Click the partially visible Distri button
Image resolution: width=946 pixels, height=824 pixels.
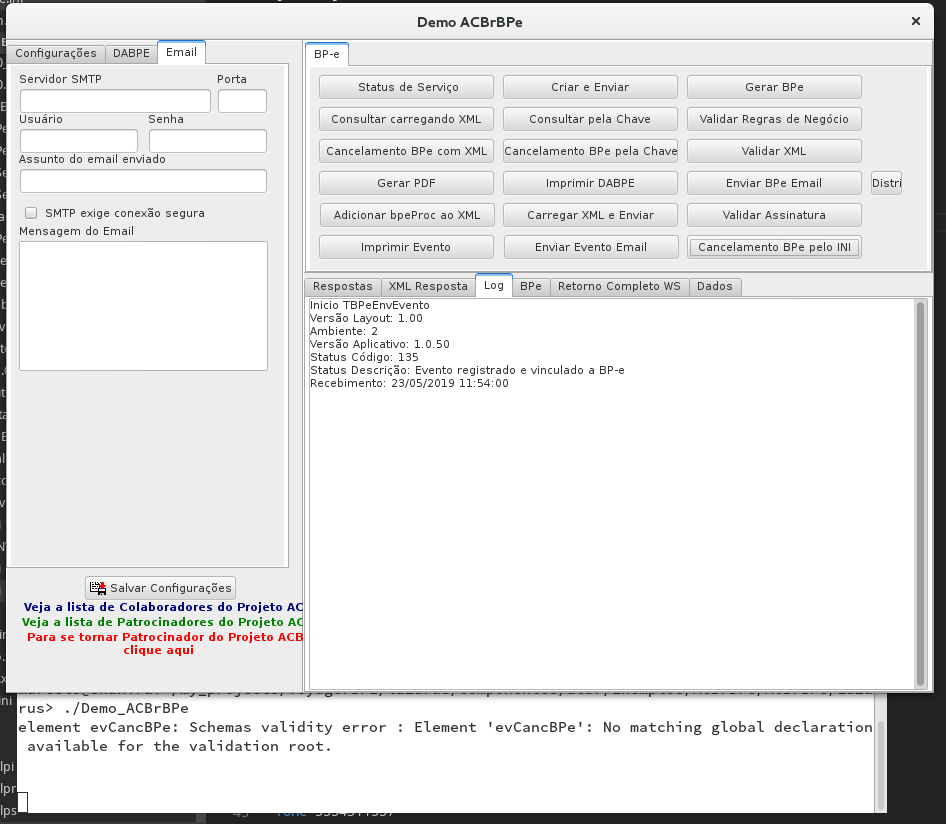[x=886, y=183]
